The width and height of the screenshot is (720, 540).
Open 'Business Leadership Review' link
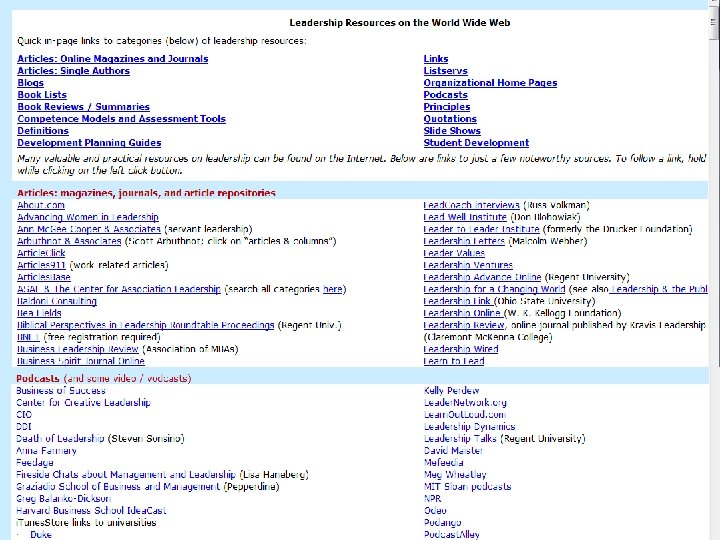click(x=78, y=348)
